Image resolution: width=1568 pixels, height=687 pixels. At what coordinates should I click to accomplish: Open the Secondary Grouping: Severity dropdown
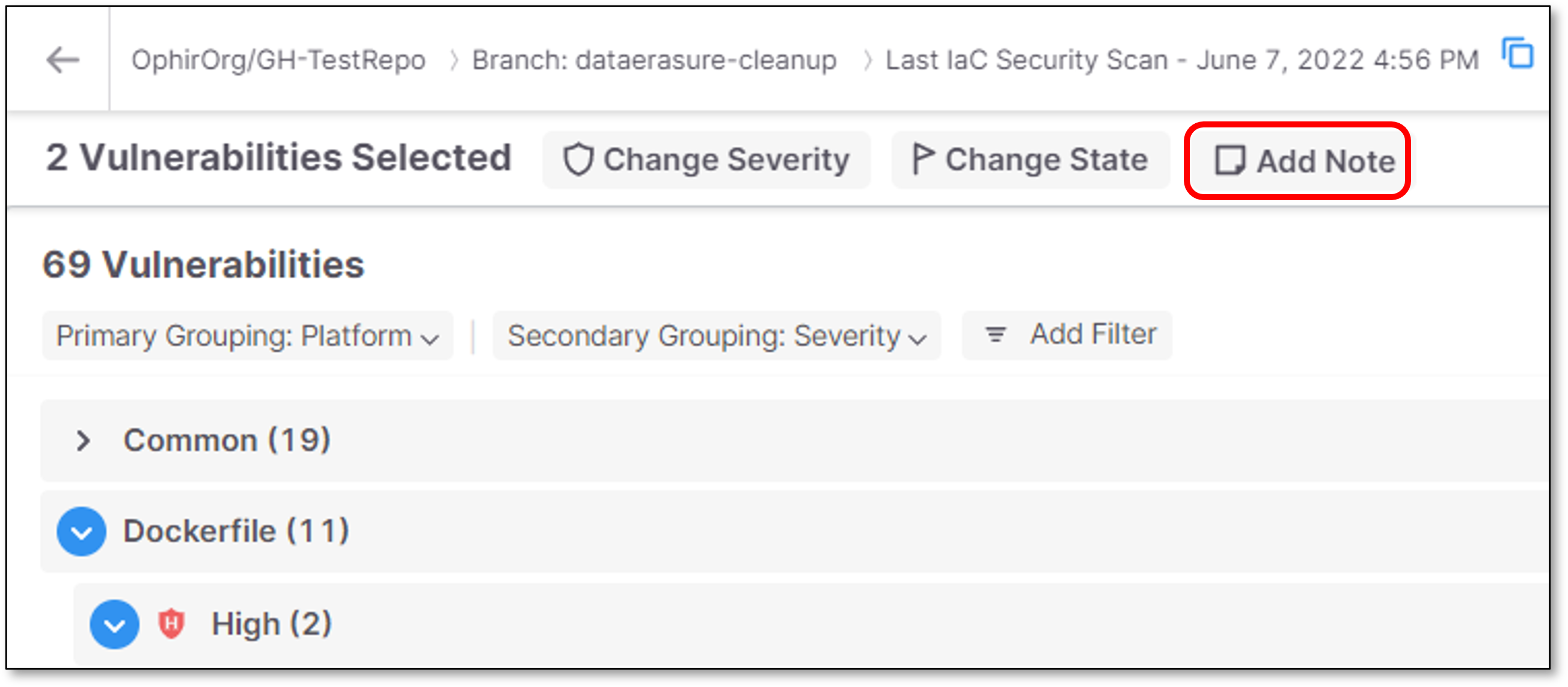717,336
